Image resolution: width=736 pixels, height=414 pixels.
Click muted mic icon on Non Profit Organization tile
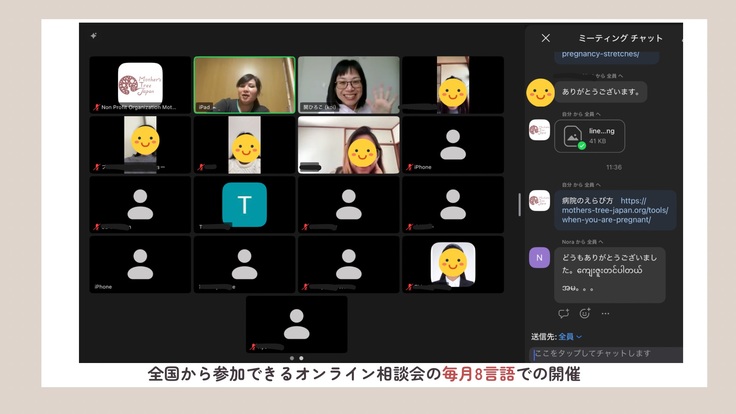pyautogui.click(x=97, y=107)
